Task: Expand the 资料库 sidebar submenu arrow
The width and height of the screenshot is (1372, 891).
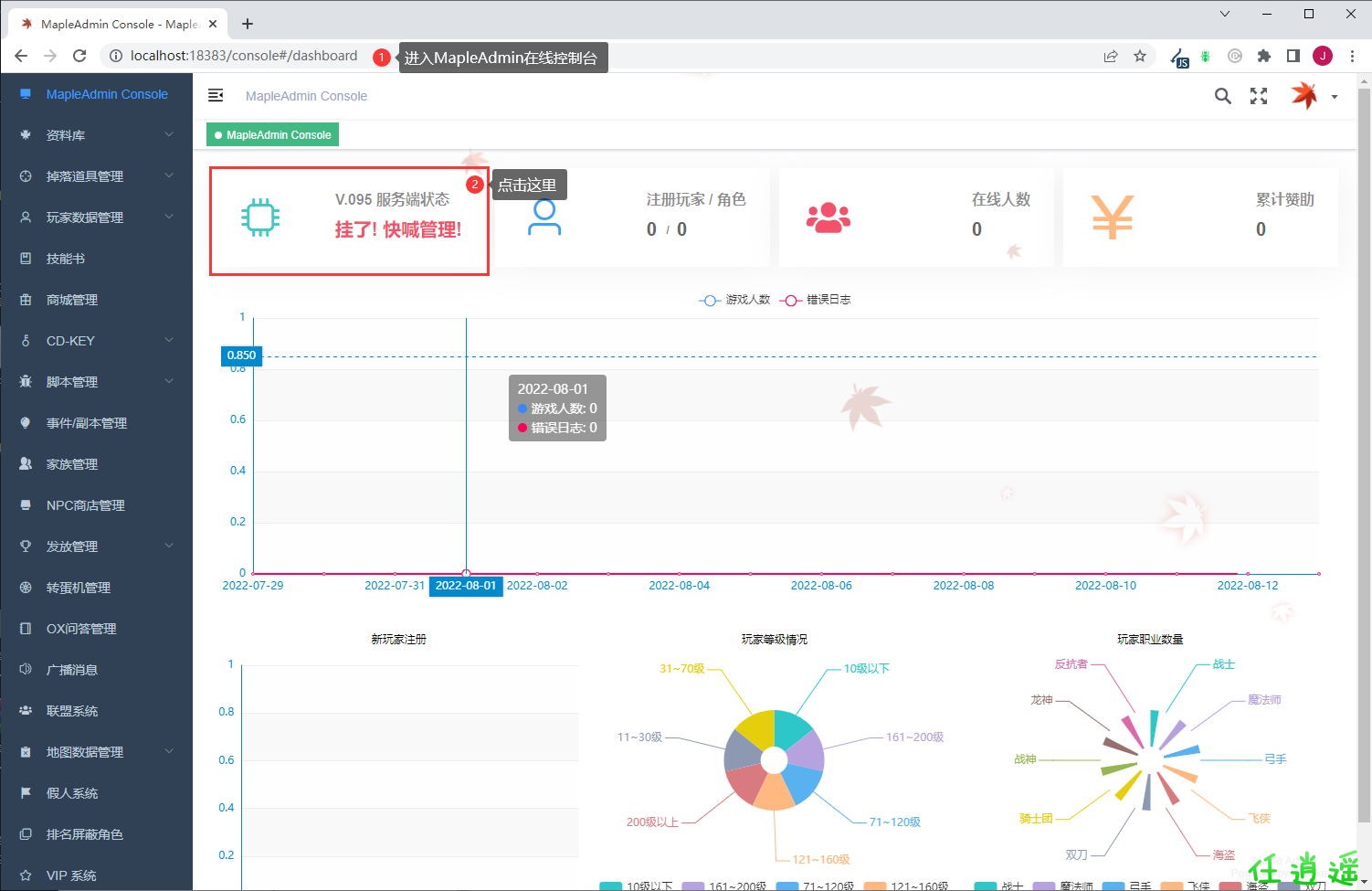Action: [x=169, y=134]
